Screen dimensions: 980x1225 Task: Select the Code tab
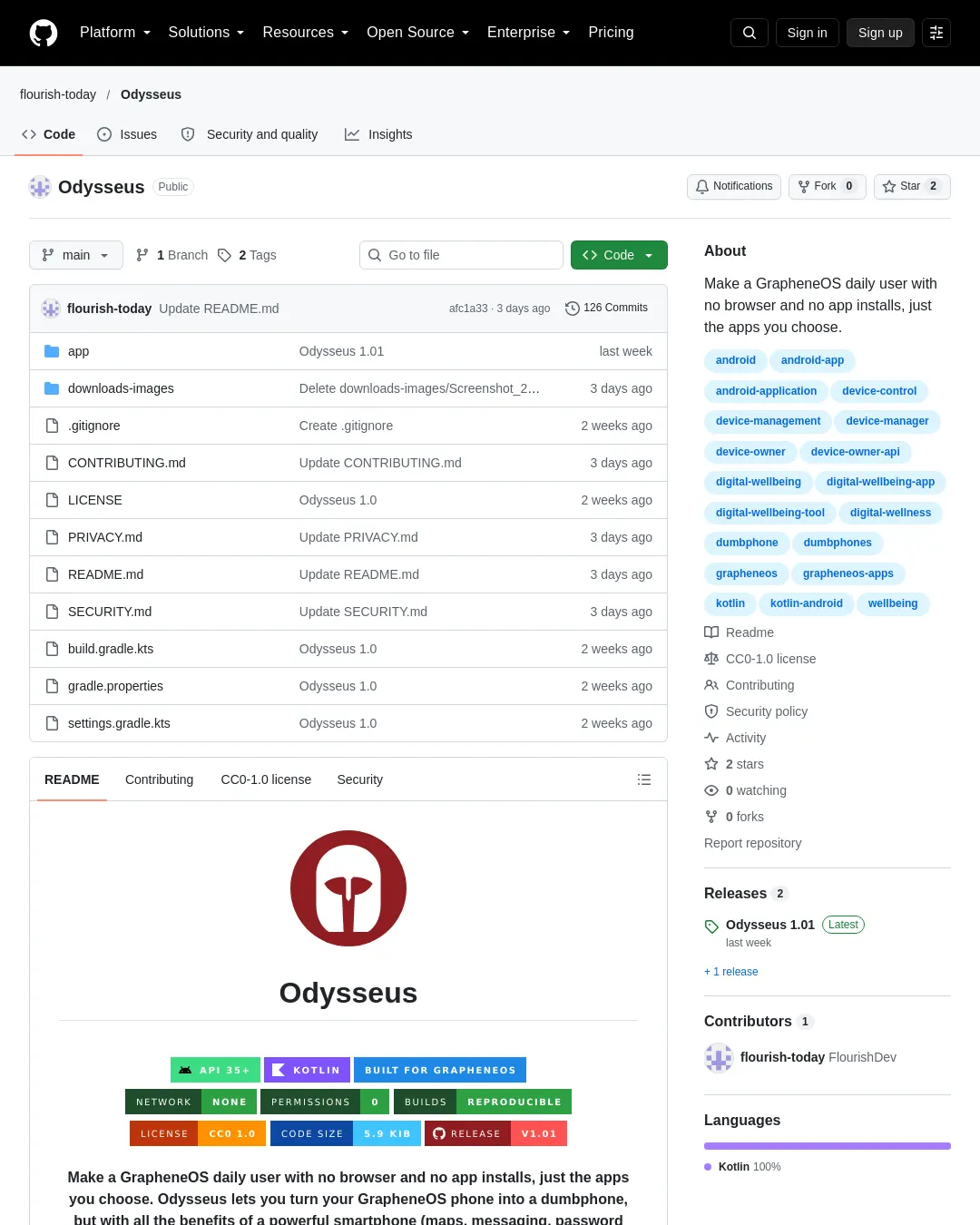(x=49, y=134)
